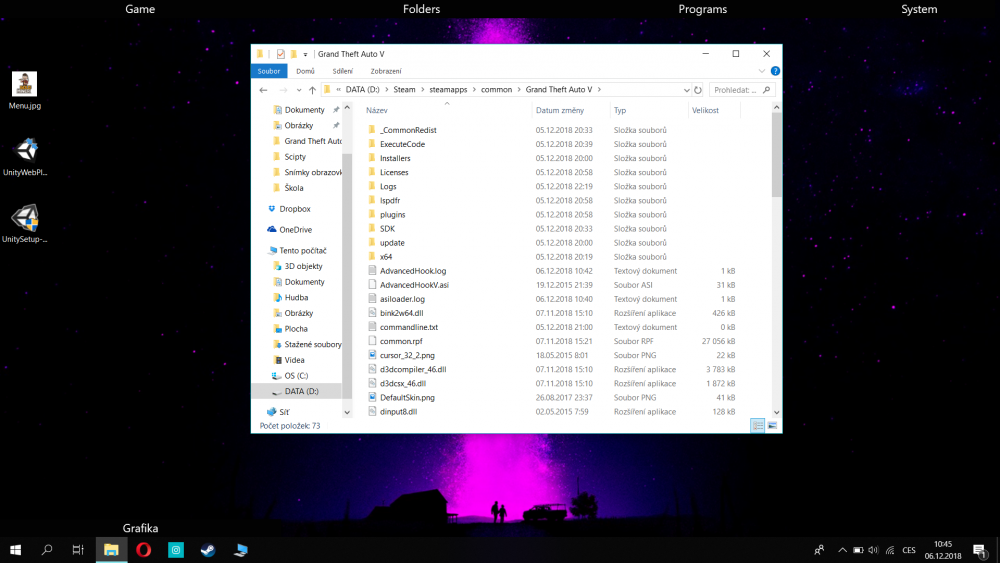The height and width of the screenshot is (563, 1000).
Task: Click the properties checkmark in title bar
Action: point(281,54)
